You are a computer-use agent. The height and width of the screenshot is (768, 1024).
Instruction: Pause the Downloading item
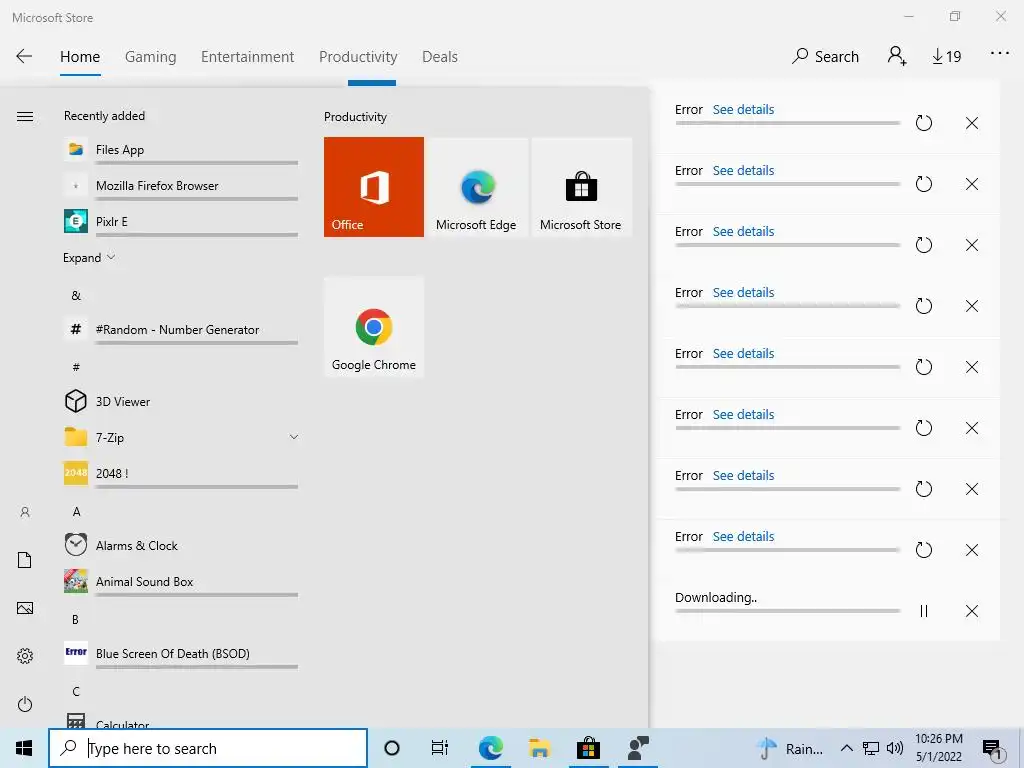tap(923, 611)
